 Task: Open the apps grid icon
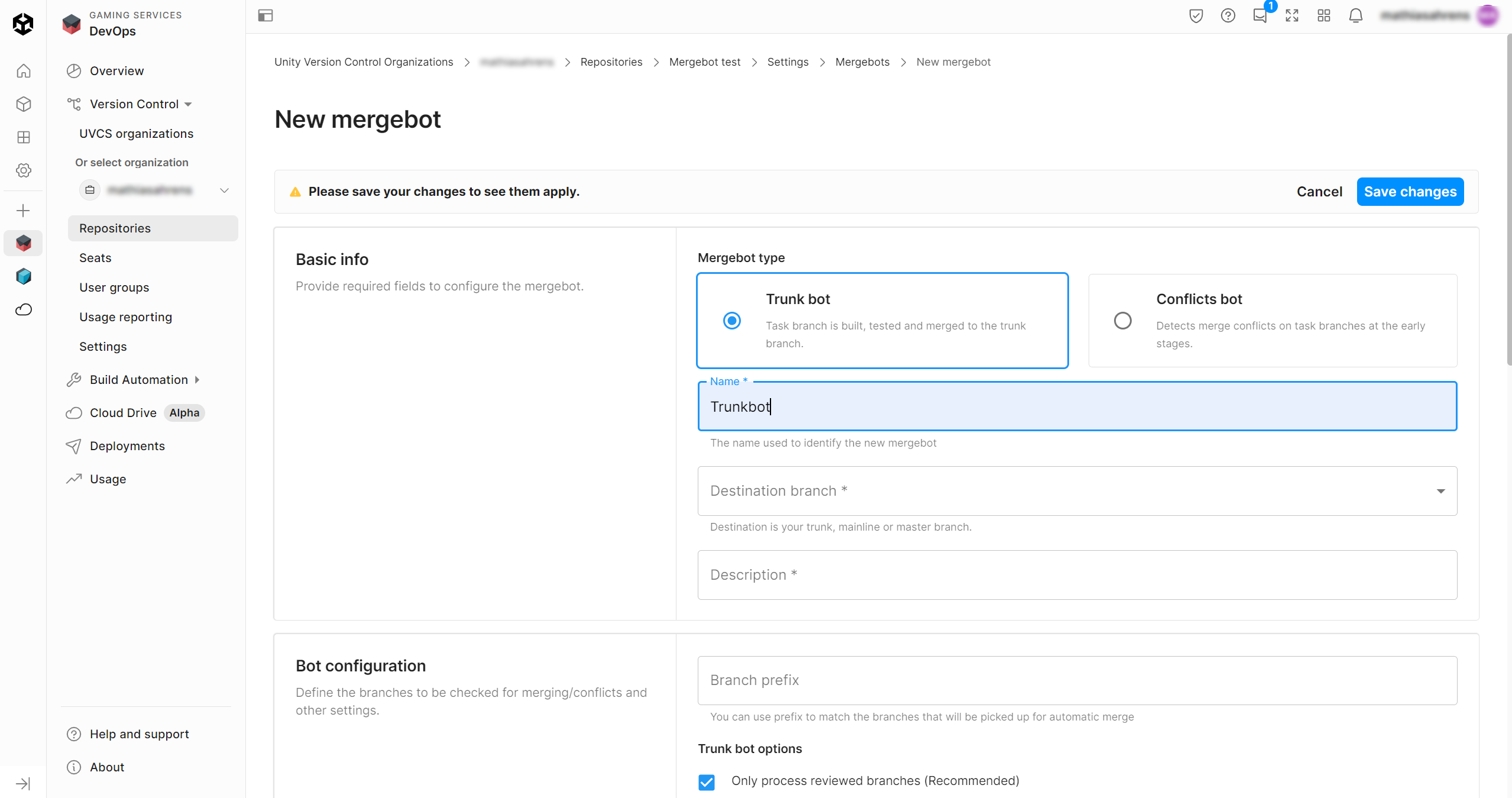1323,16
